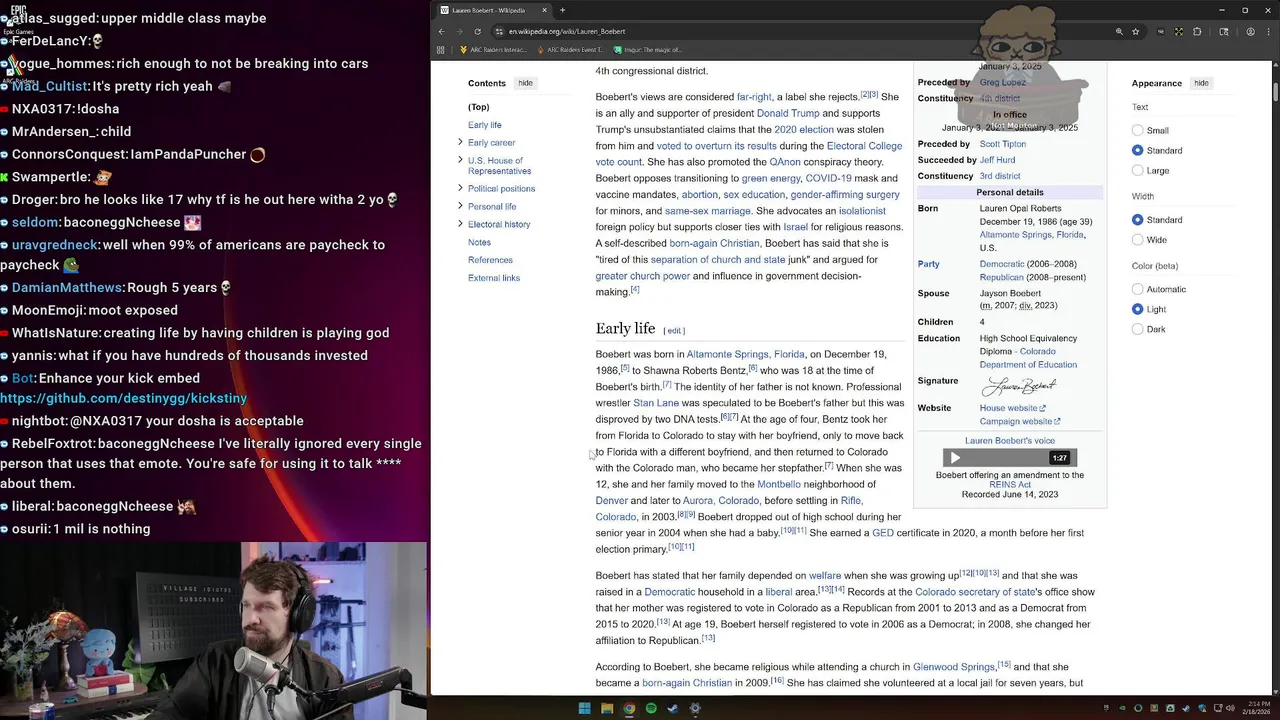This screenshot has width=1280, height=720.
Task: Open the Campaign website external link
Action: point(1020,421)
